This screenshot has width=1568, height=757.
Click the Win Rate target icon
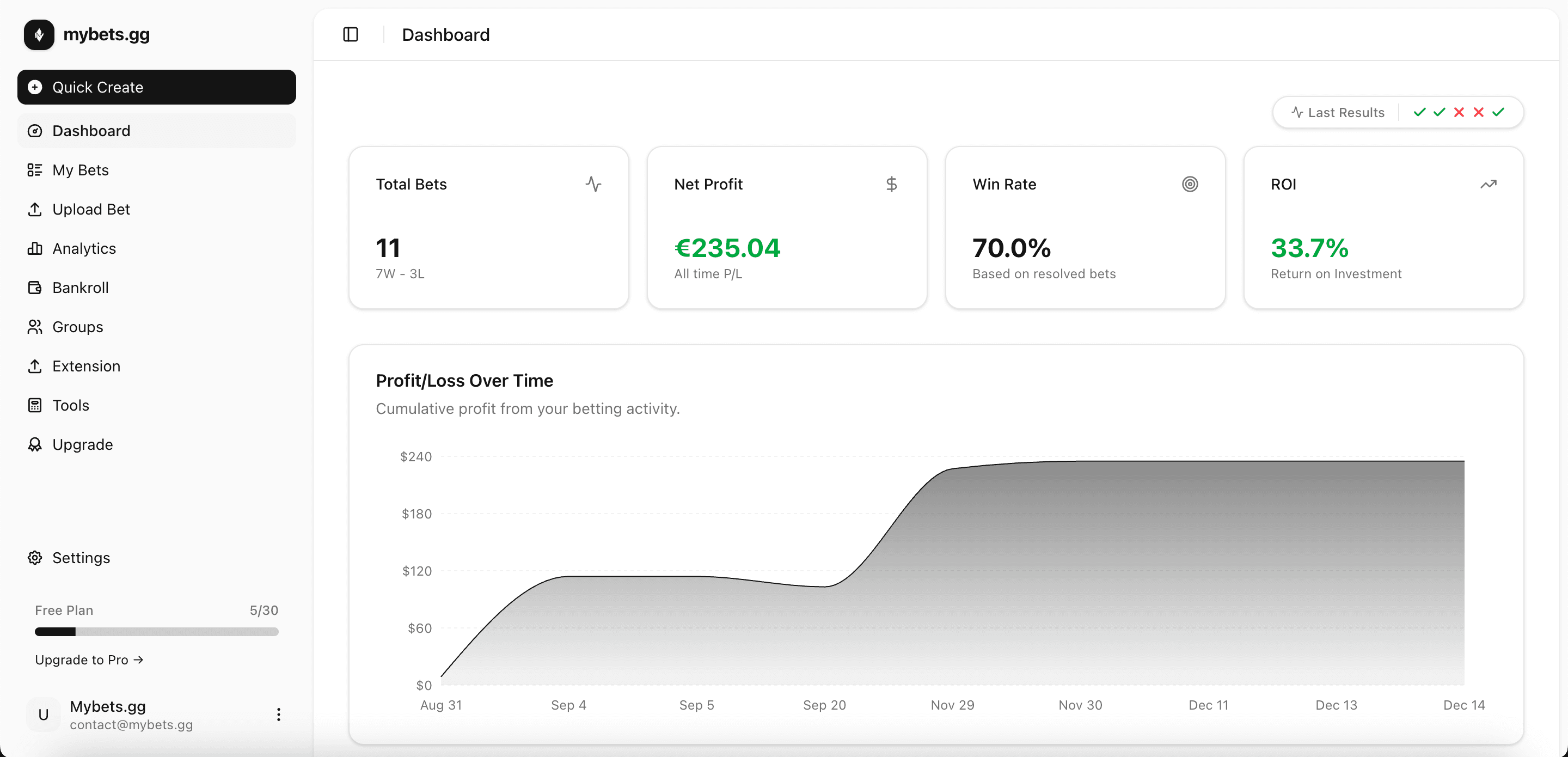click(x=1190, y=184)
